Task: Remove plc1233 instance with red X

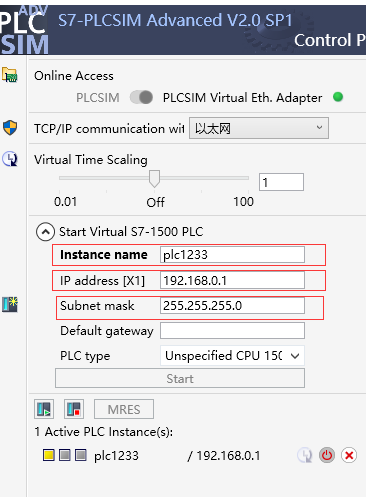Action: (x=349, y=455)
